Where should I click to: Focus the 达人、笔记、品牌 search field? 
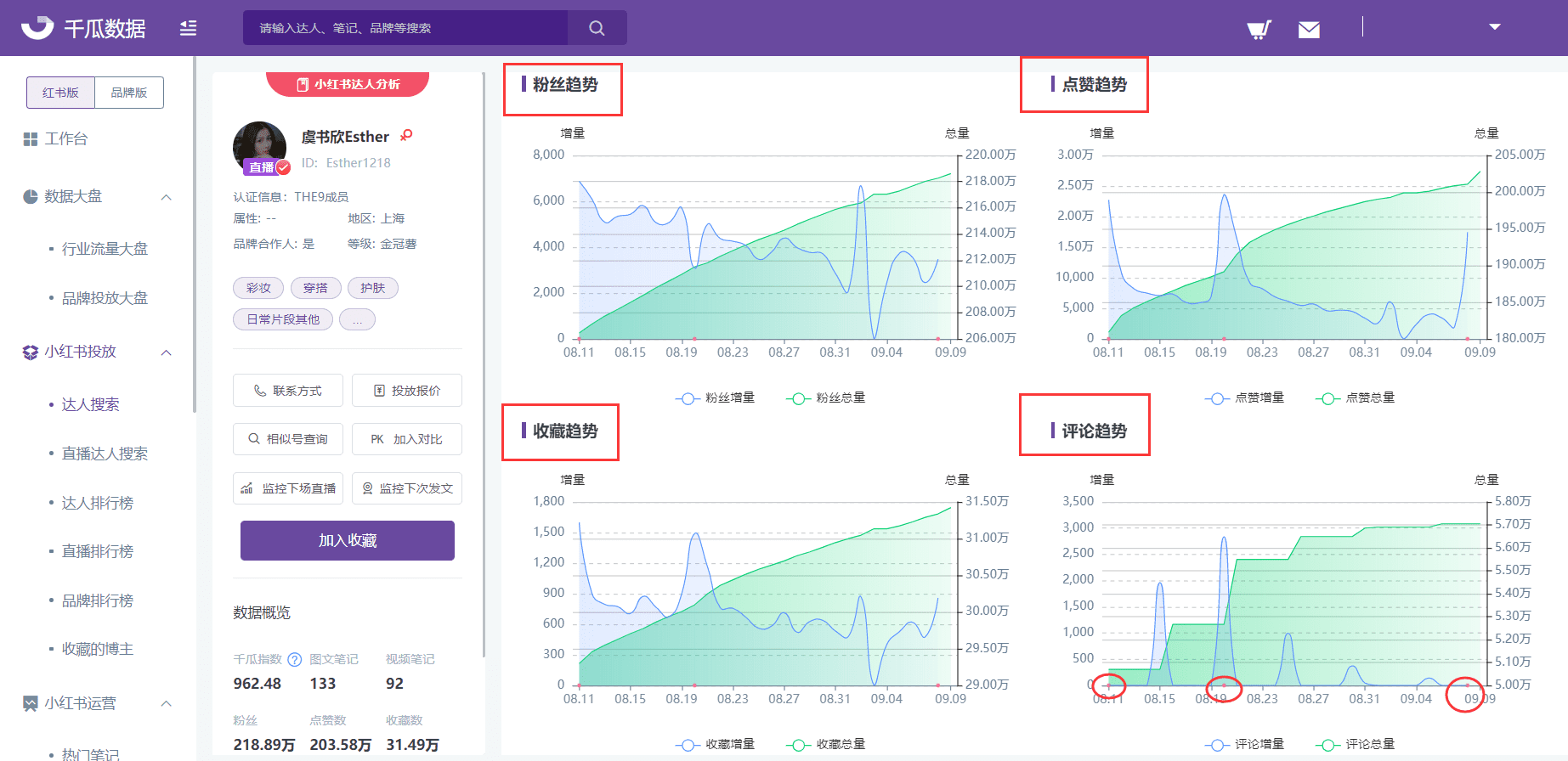point(405,28)
